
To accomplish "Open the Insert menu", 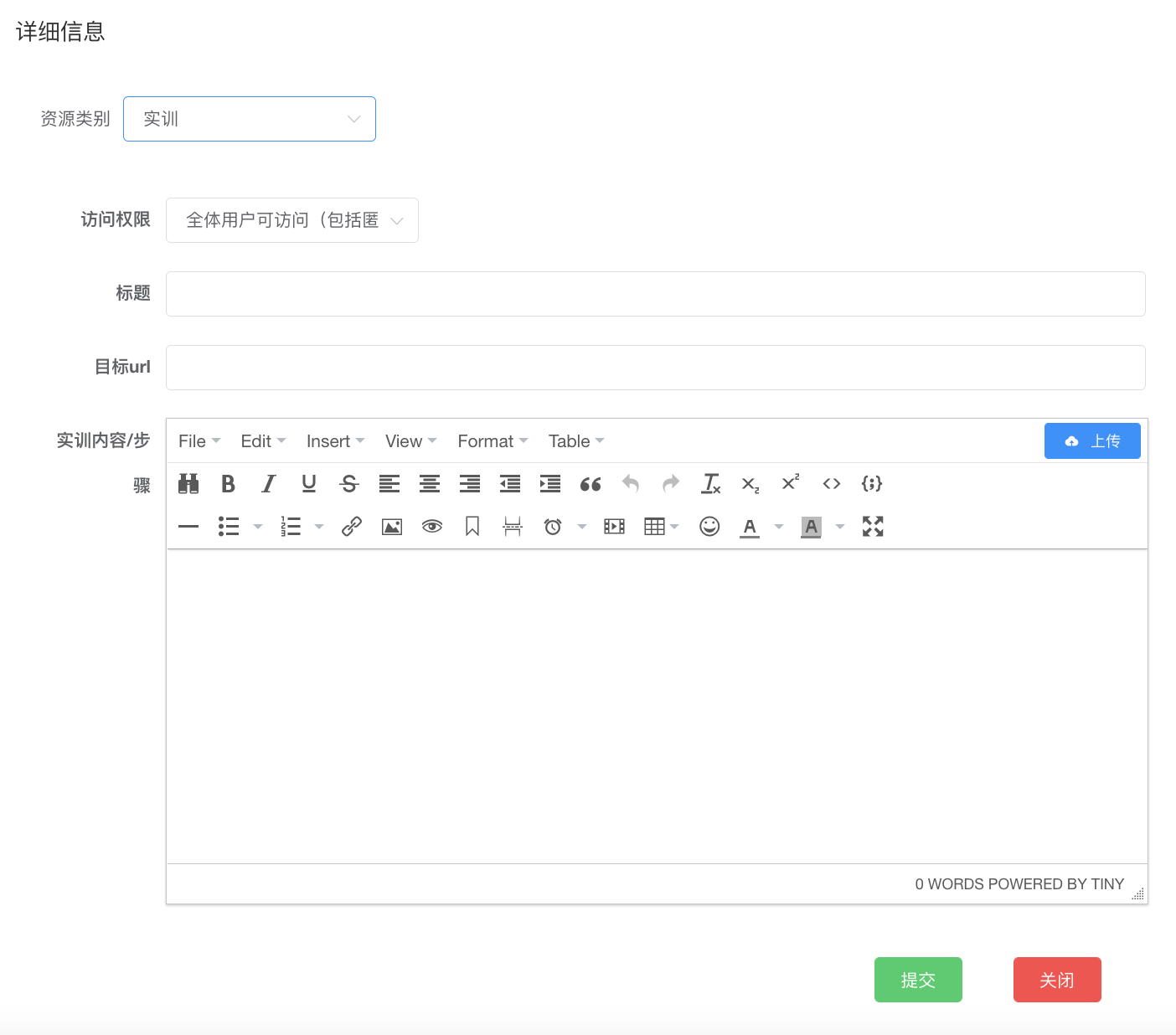I will (335, 441).
